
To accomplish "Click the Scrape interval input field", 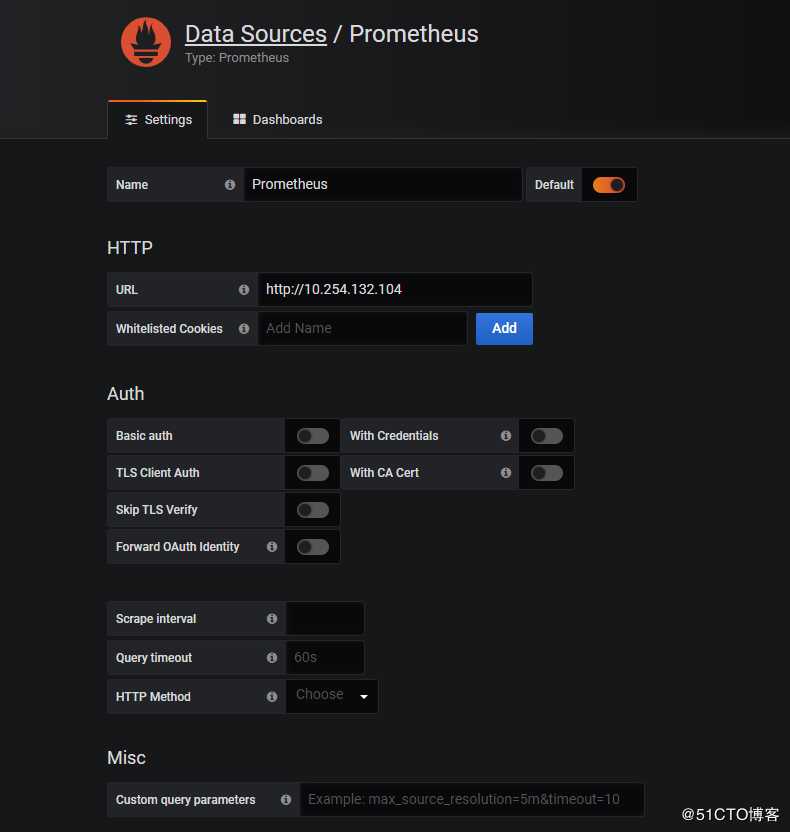I will [x=325, y=618].
